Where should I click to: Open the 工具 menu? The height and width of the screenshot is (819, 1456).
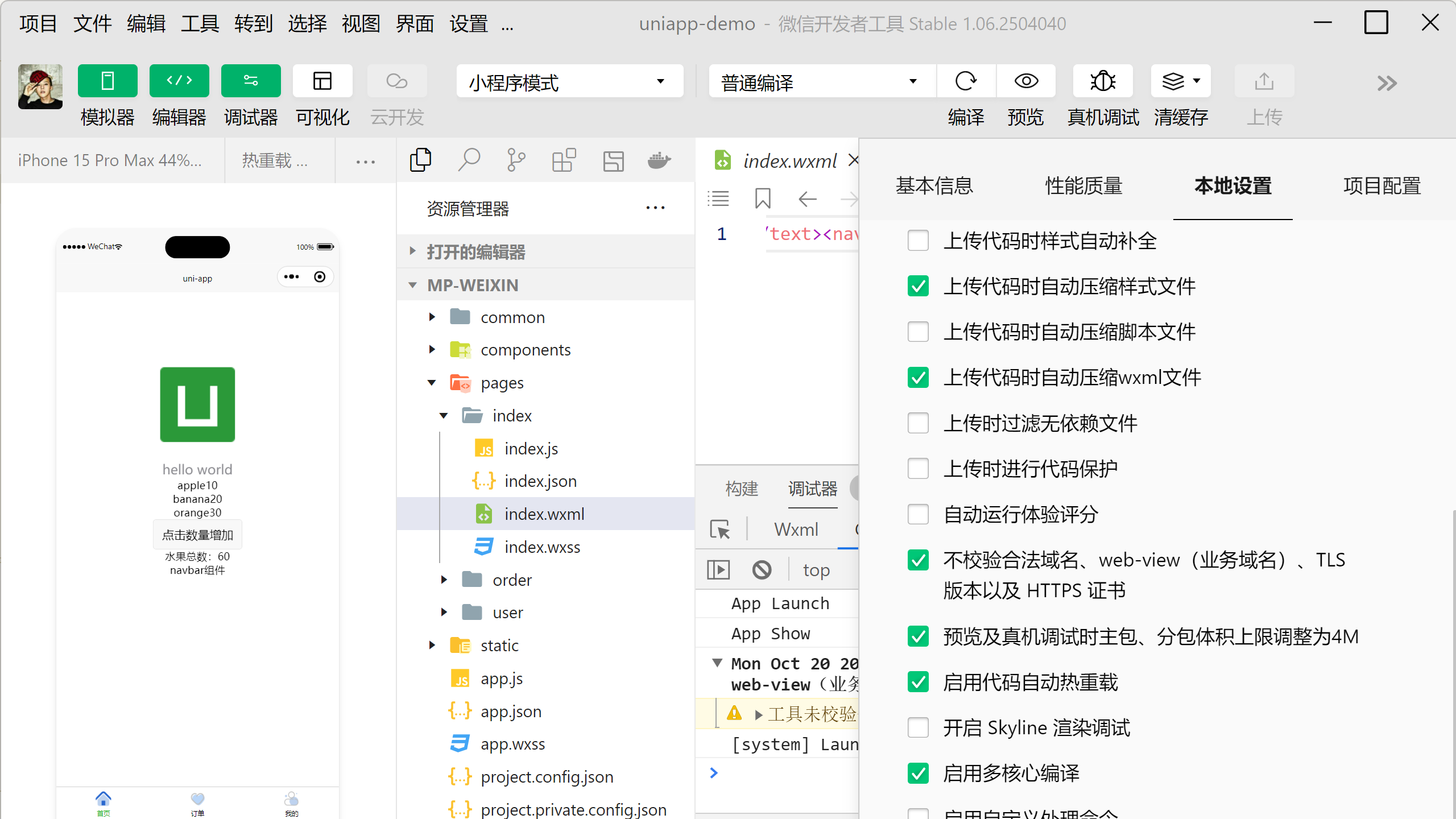click(x=200, y=24)
